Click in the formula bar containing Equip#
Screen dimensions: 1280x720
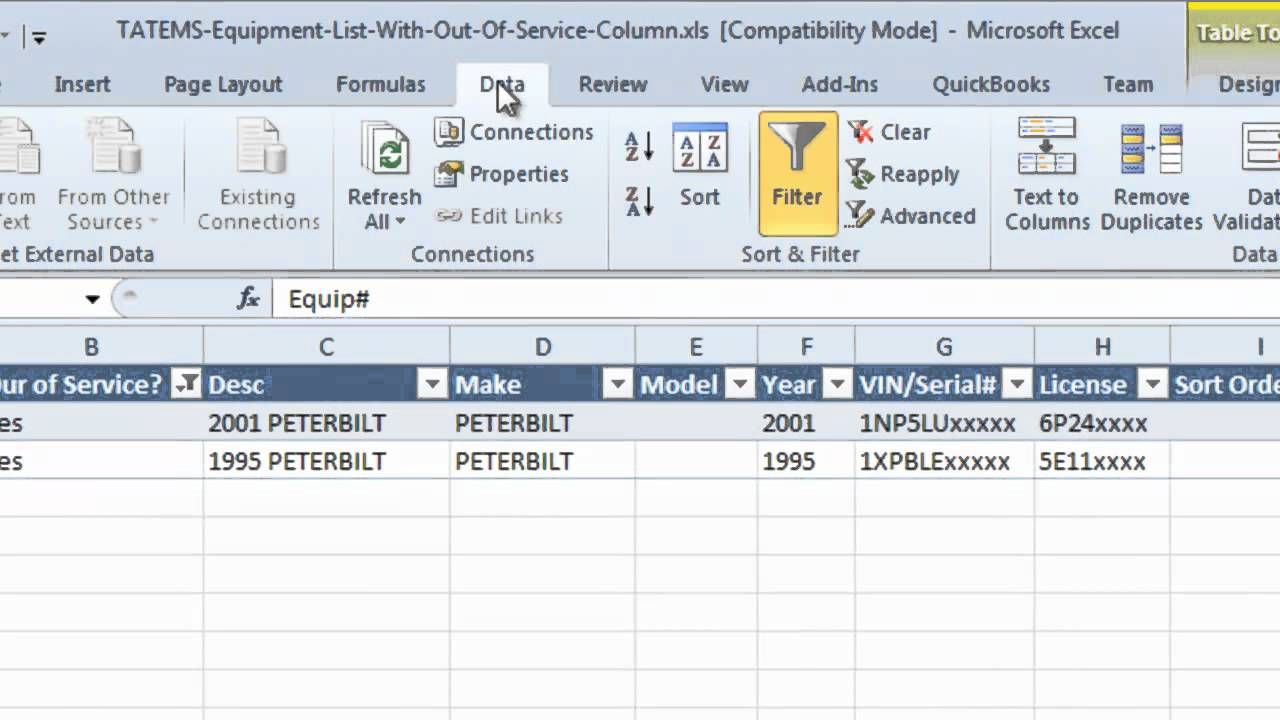776,299
